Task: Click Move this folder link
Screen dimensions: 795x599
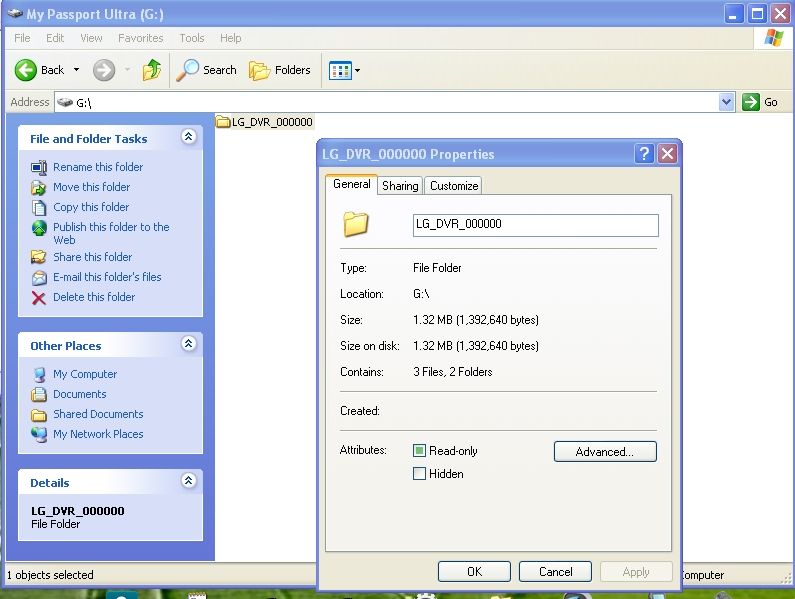Action: [91, 187]
